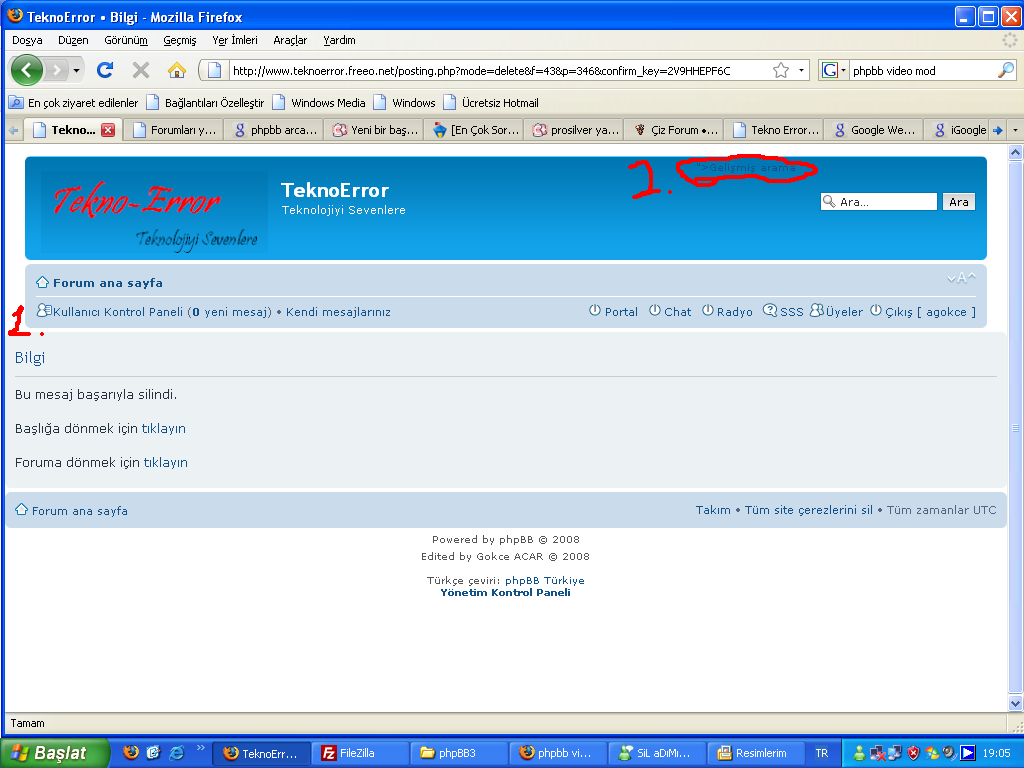1024x768 pixels.
Task: Click the stop loading X icon
Action: [x=140, y=70]
